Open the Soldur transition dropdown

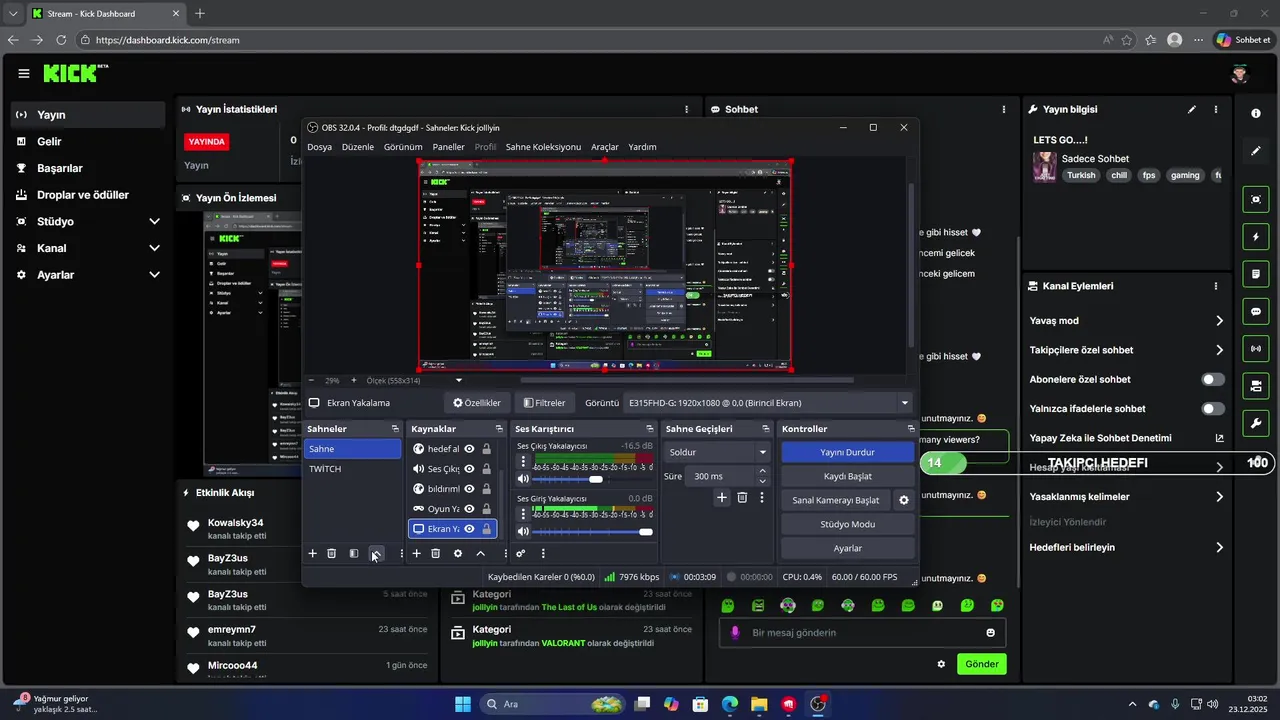pos(717,452)
